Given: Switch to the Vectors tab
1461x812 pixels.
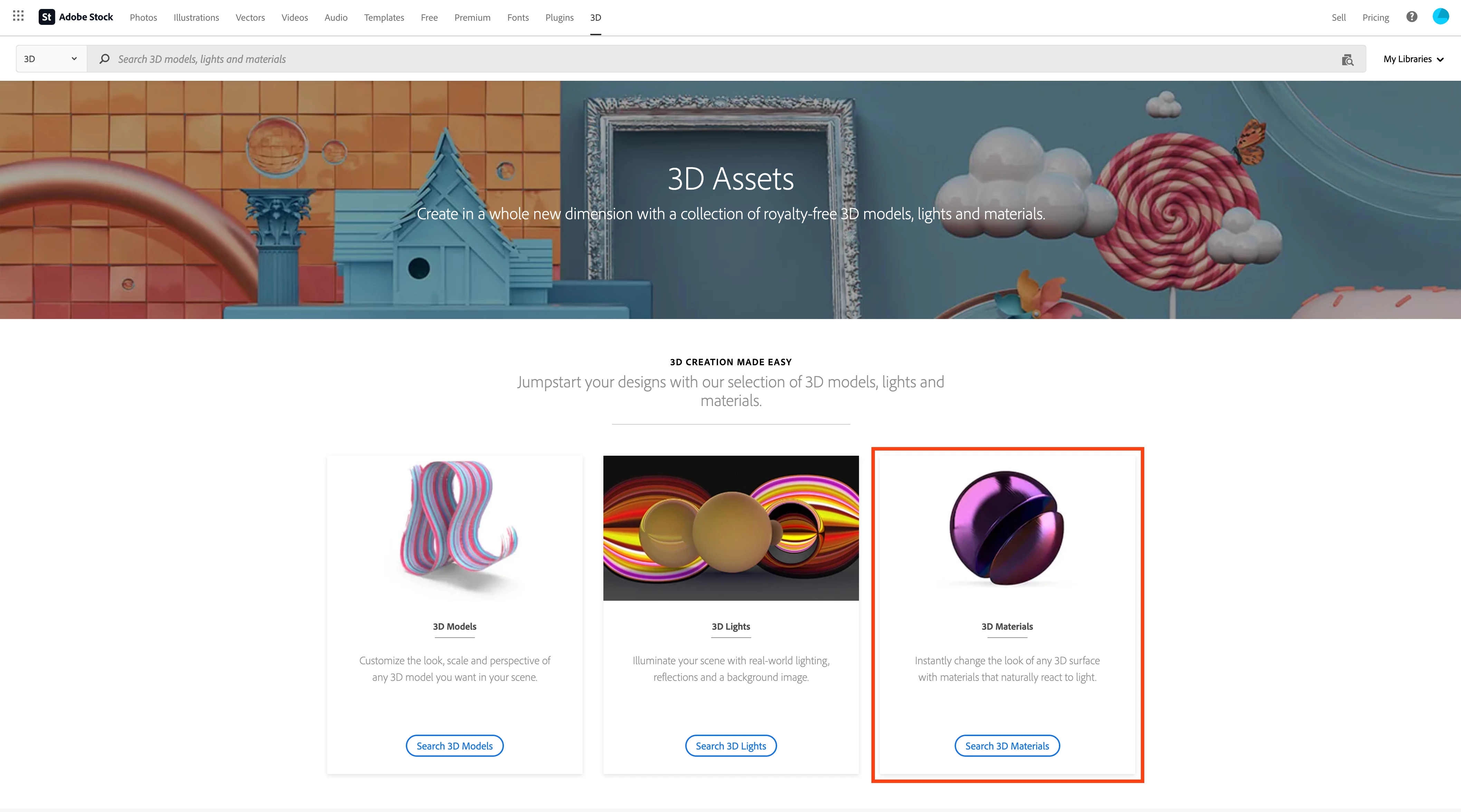Looking at the screenshot, I should pyautogui.click(x=250, y=18).
